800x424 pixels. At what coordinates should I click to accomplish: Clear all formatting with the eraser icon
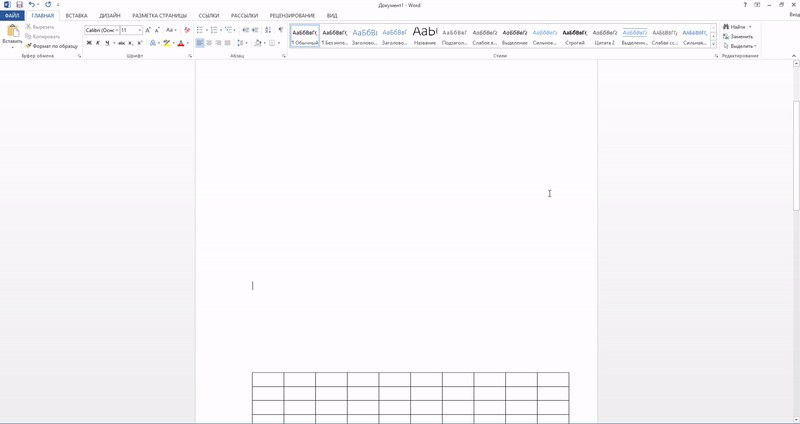tap(187, 30)
